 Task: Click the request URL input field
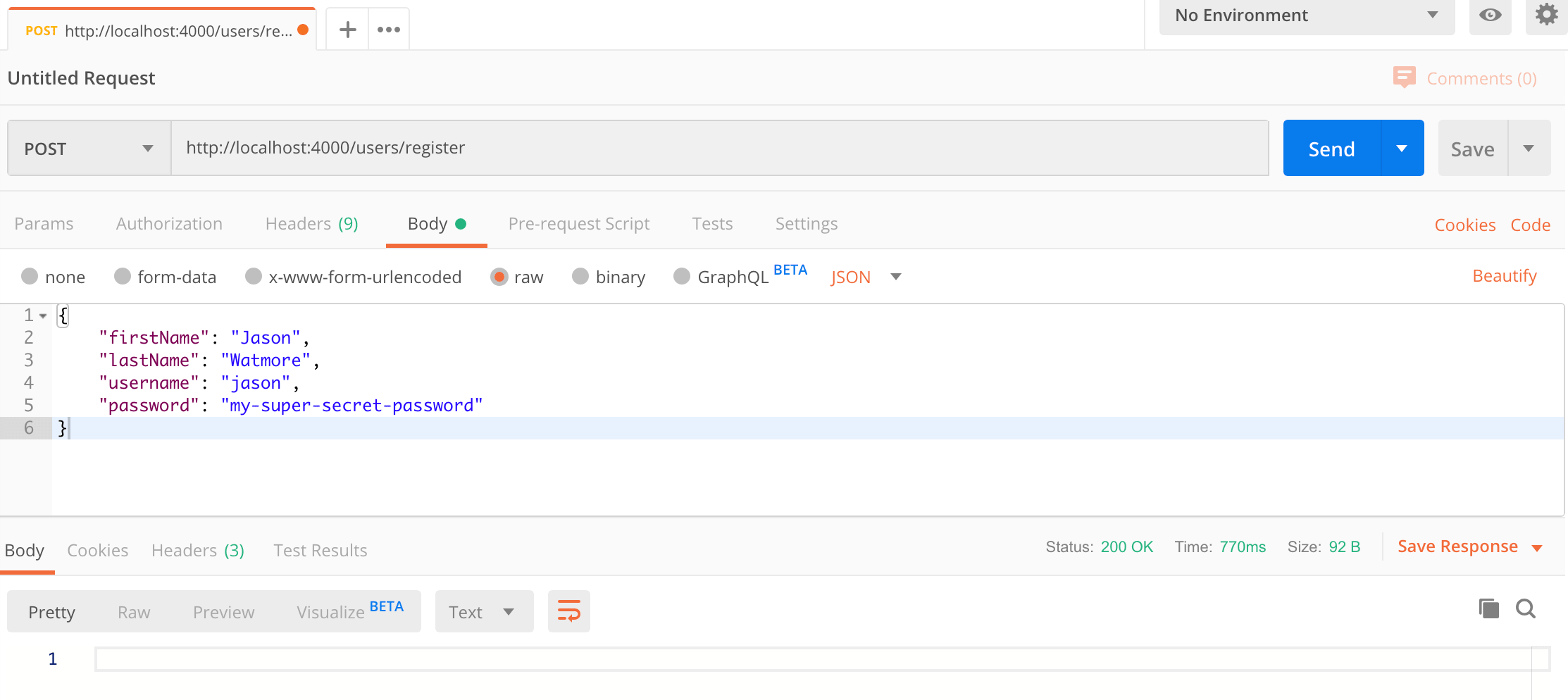click(x=718, y=148)
